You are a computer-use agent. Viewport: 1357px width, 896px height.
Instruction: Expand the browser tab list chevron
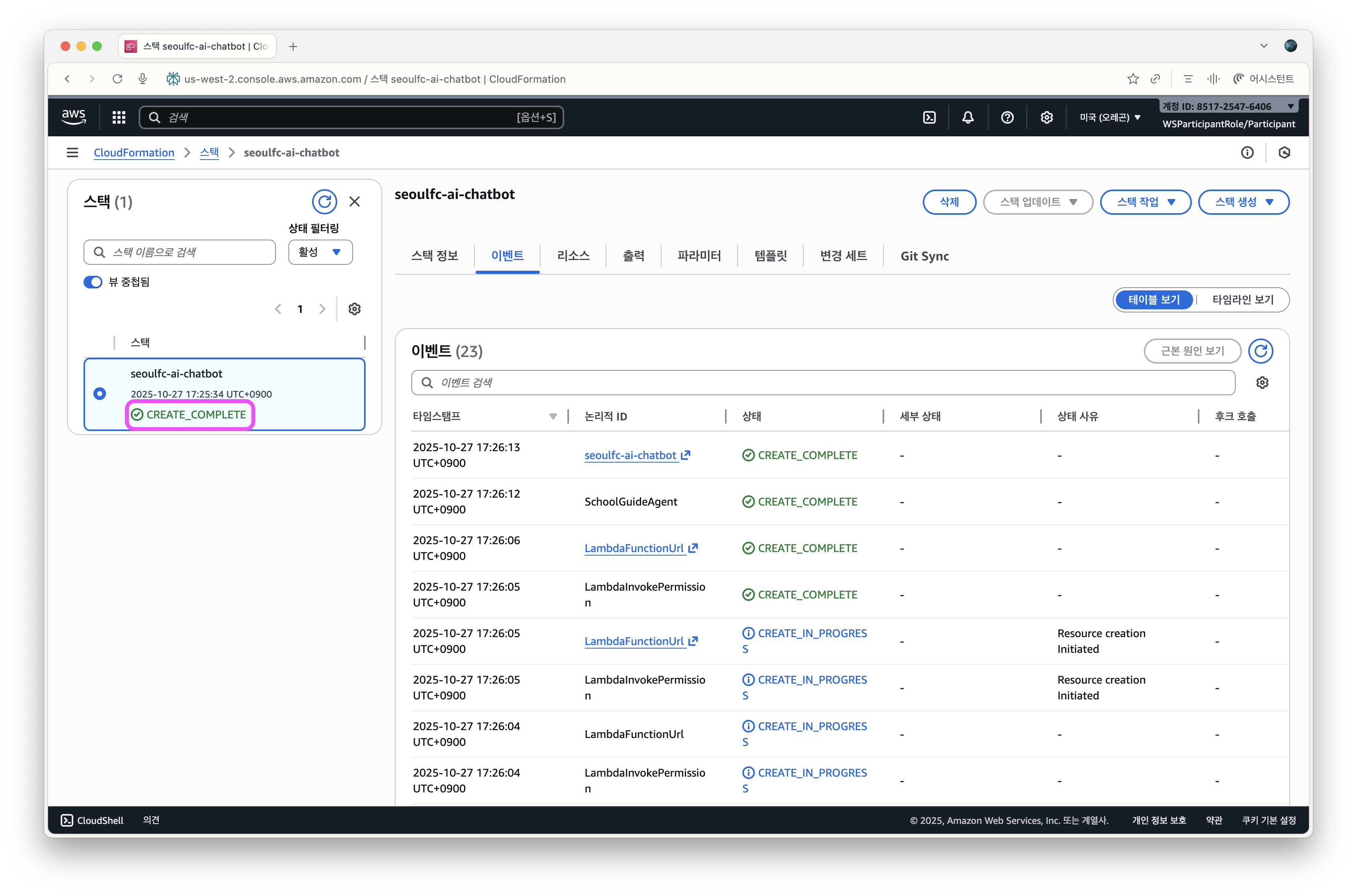tap(1264, 46)
